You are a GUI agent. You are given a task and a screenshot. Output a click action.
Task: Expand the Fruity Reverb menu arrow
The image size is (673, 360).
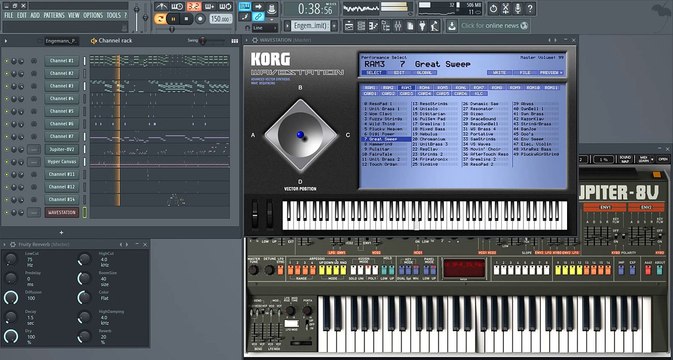[x=5, y=244]
